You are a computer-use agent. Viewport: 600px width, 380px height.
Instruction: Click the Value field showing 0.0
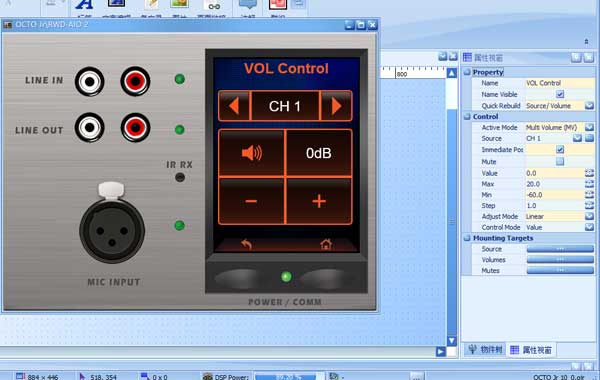pyautogui.click(x=555, y=173)
